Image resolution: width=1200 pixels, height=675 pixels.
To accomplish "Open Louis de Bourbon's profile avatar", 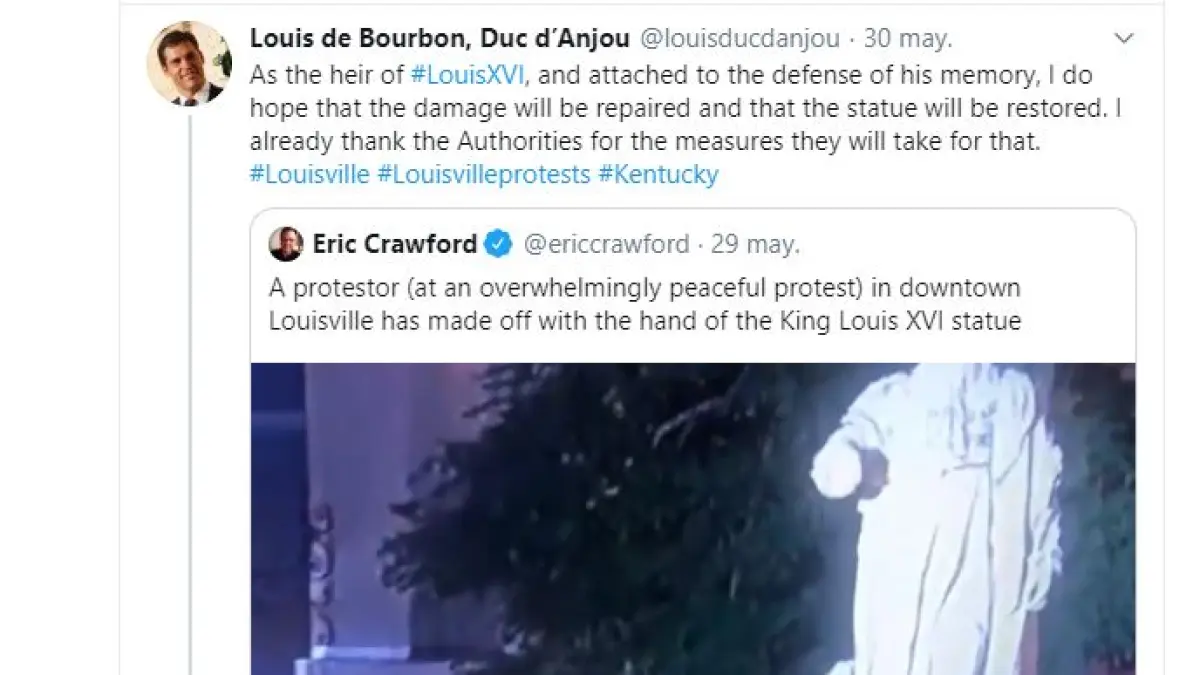I will click(x=189, y=63).
